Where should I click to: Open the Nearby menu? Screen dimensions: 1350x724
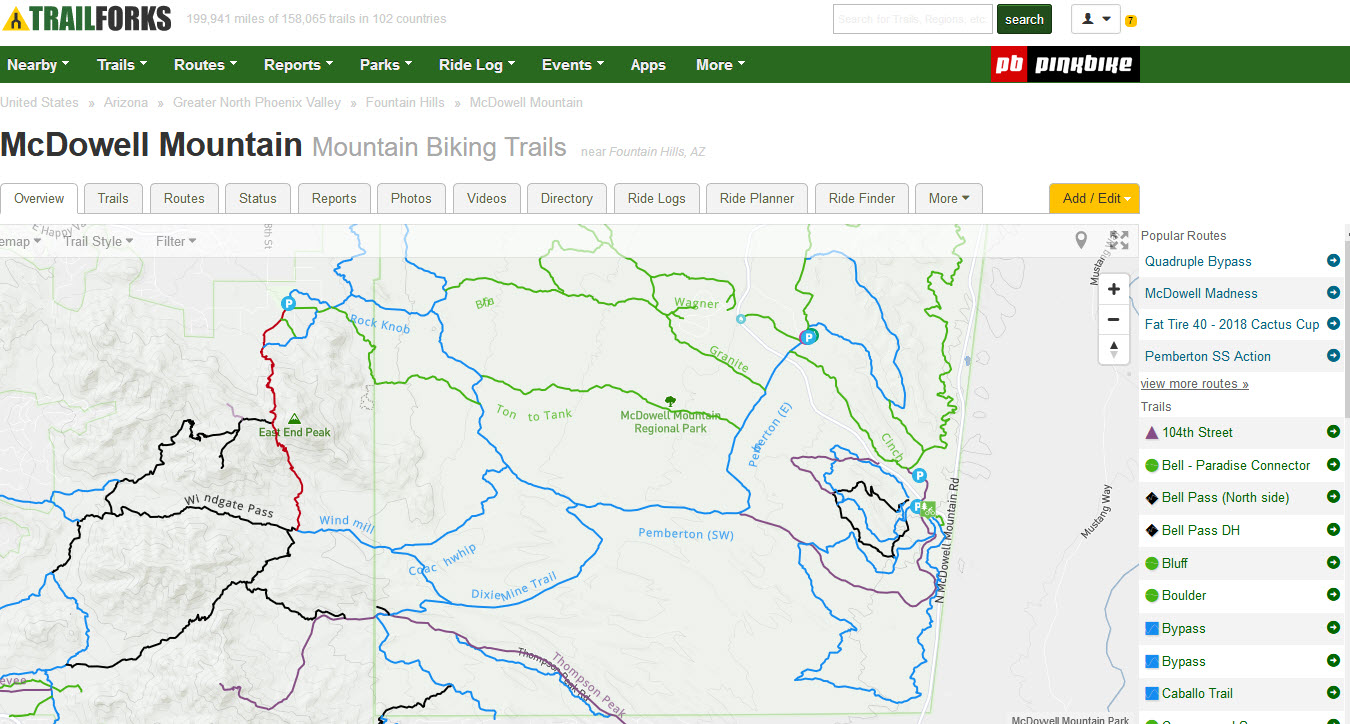tap(38, 65)
